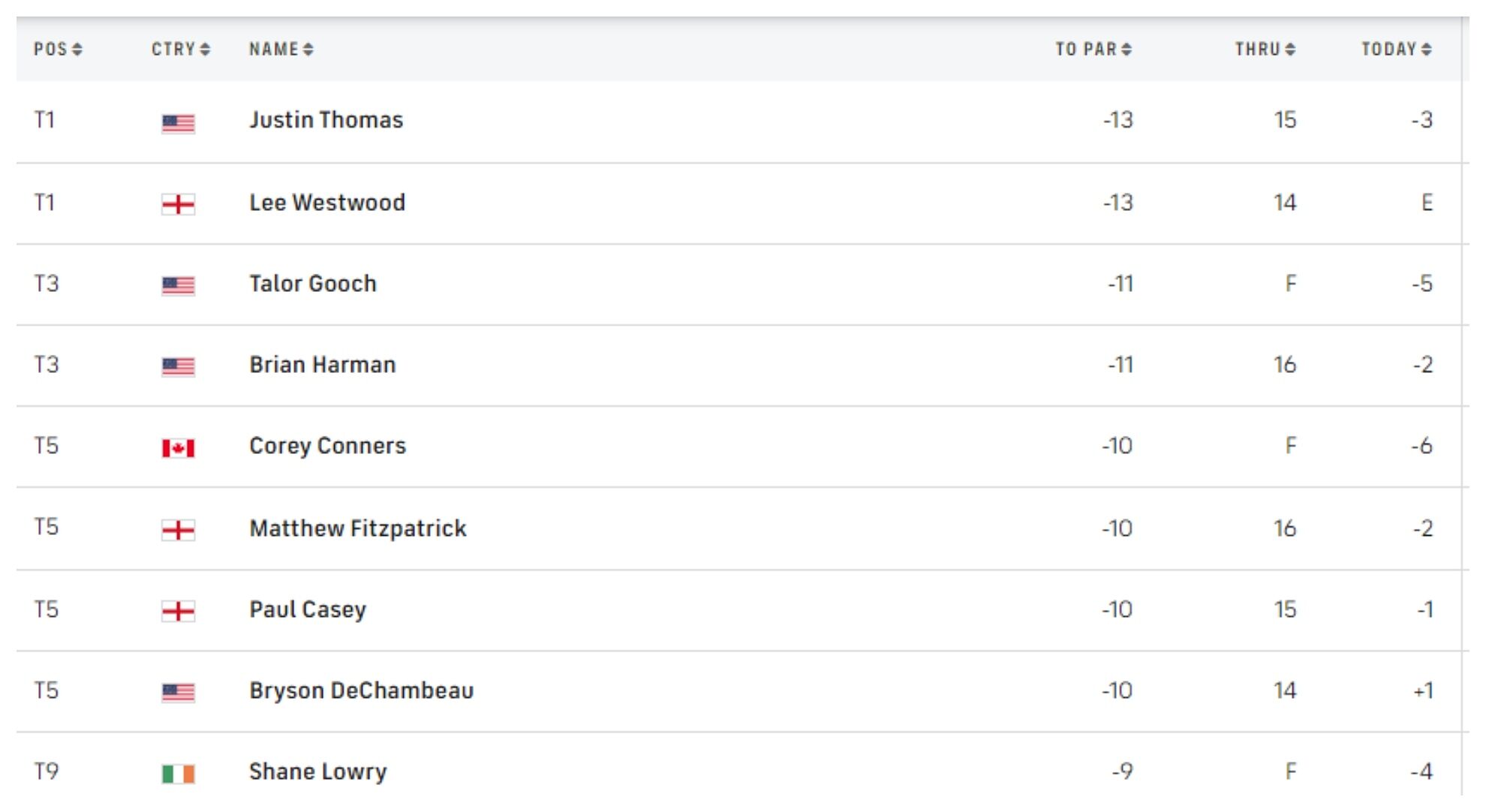This screenshot has width=1486, height=812.
Task: Sort leaderboard by POS column
Action: tap(58, 50)
